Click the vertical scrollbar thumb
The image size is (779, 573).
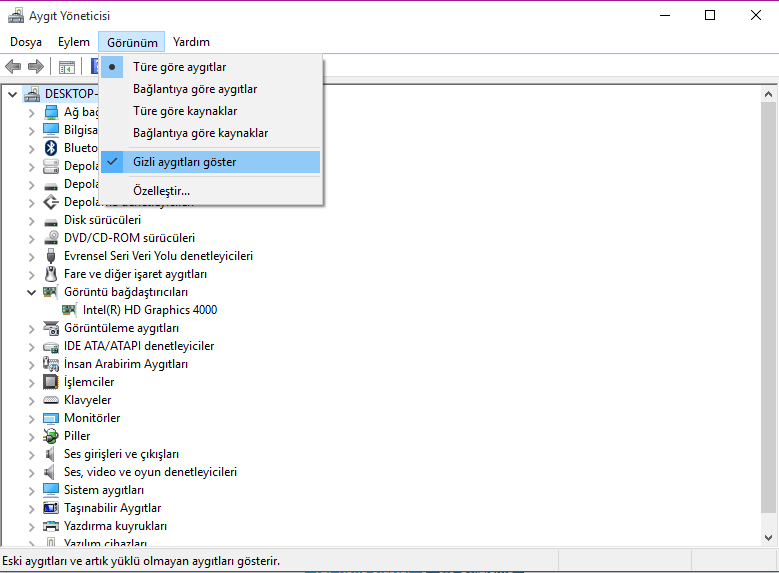click(769, 308)
